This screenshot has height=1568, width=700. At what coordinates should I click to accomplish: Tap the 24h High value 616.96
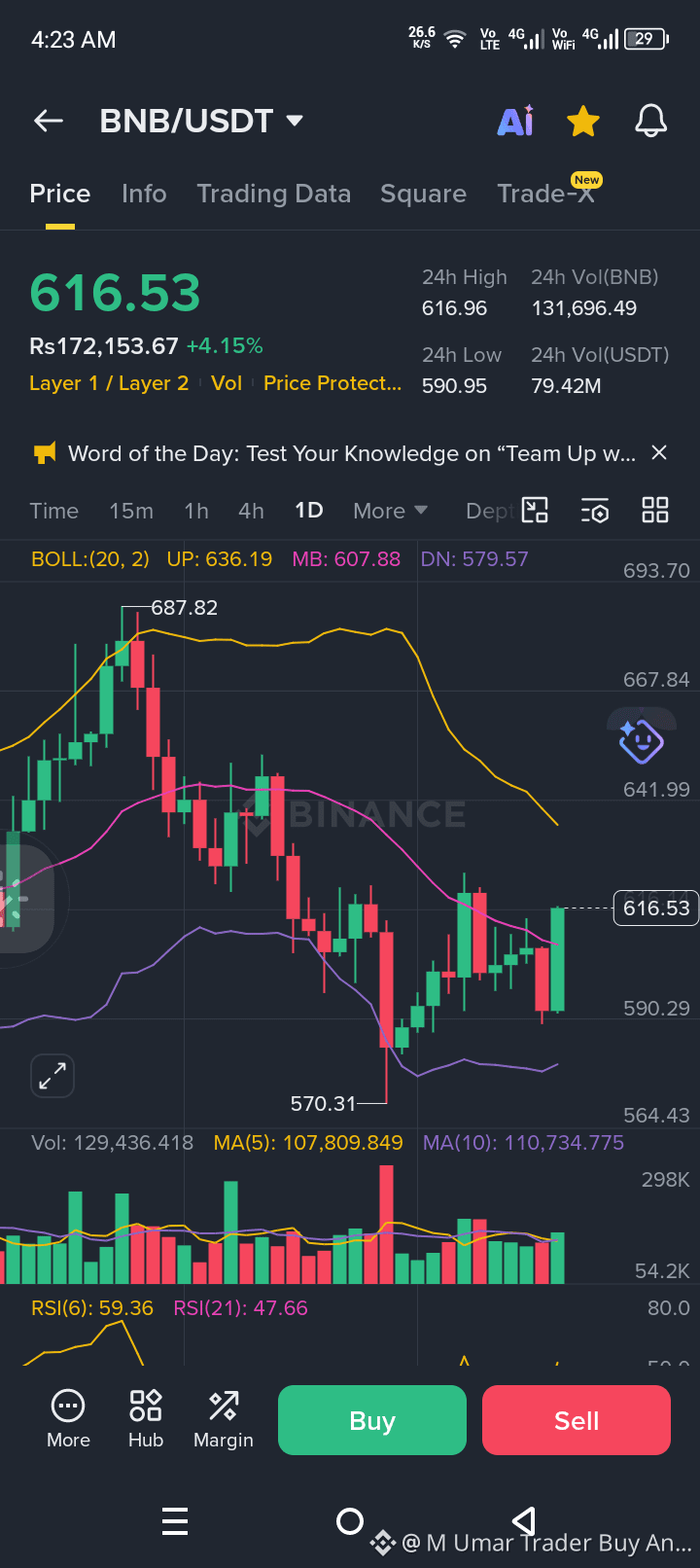(455, 308)
